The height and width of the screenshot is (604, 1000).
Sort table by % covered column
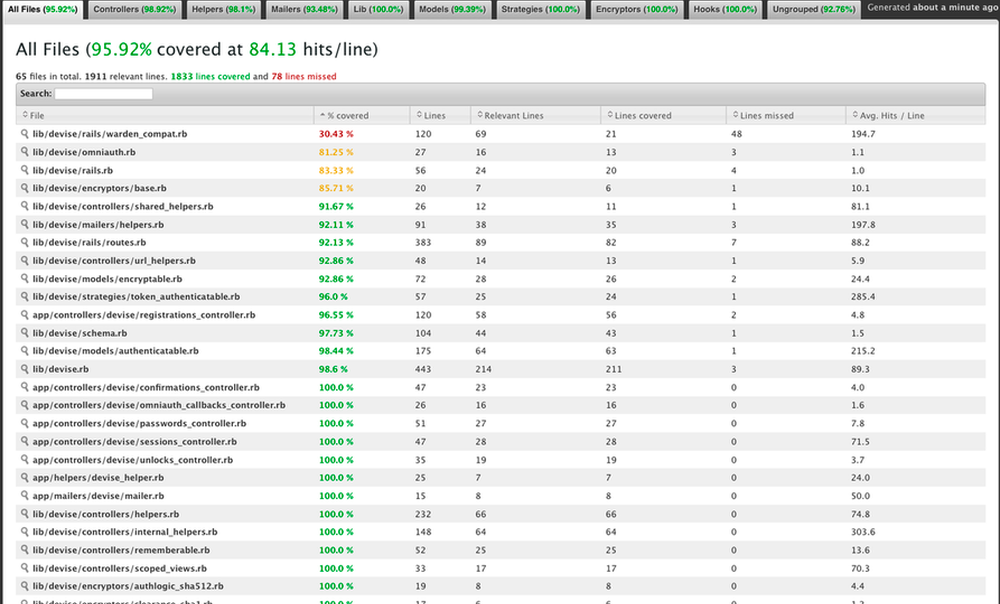click(362, 115)
